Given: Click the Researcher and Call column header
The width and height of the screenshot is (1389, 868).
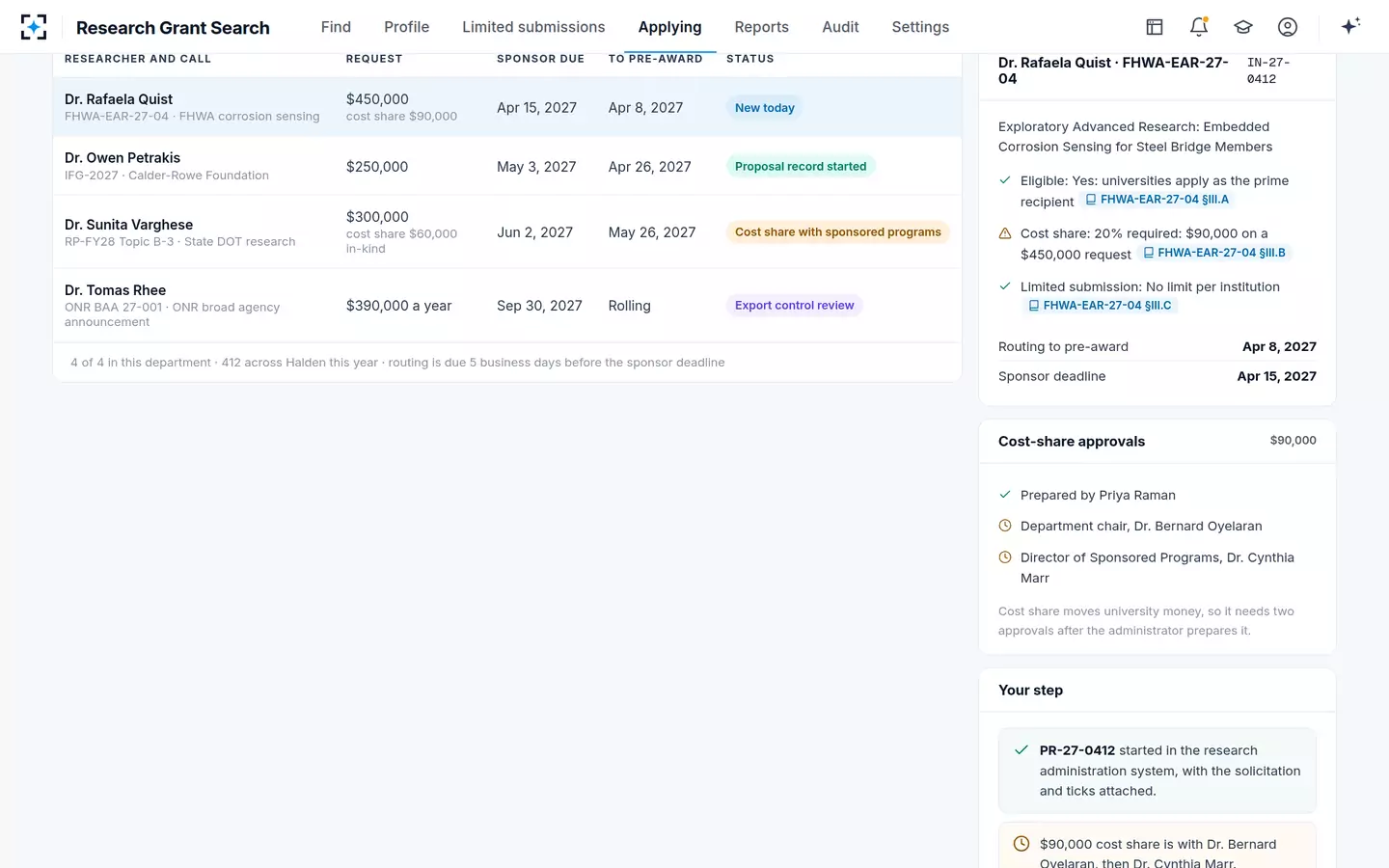Looking at the screenshot, I should click(x=138, y=59).
